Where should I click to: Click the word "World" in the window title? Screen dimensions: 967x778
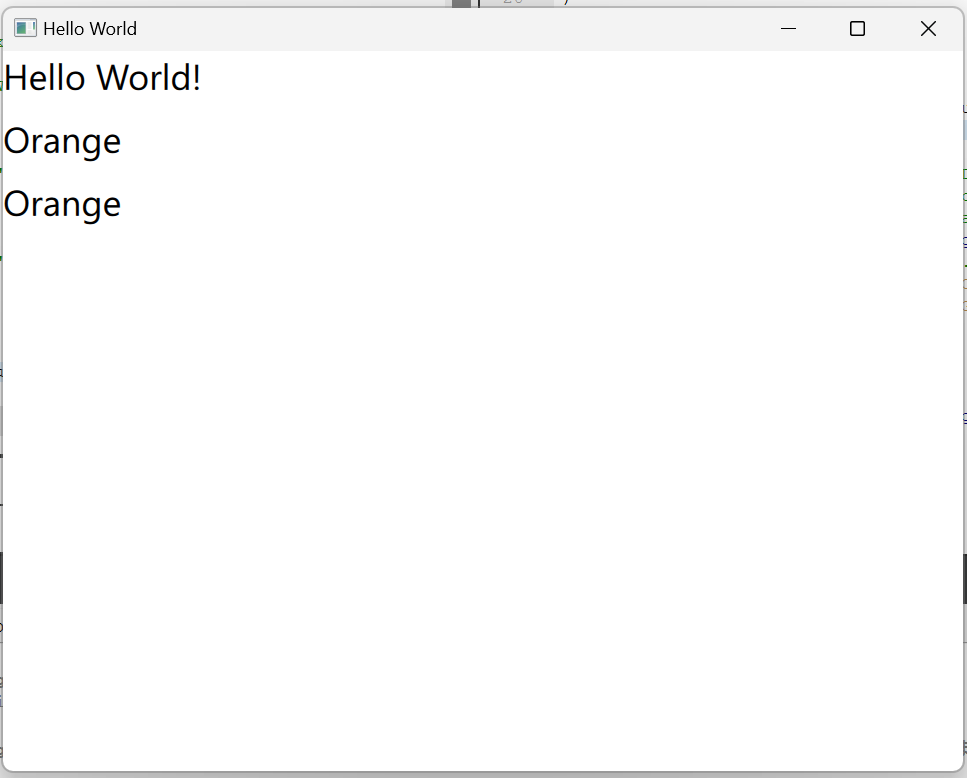pos(114,29)
